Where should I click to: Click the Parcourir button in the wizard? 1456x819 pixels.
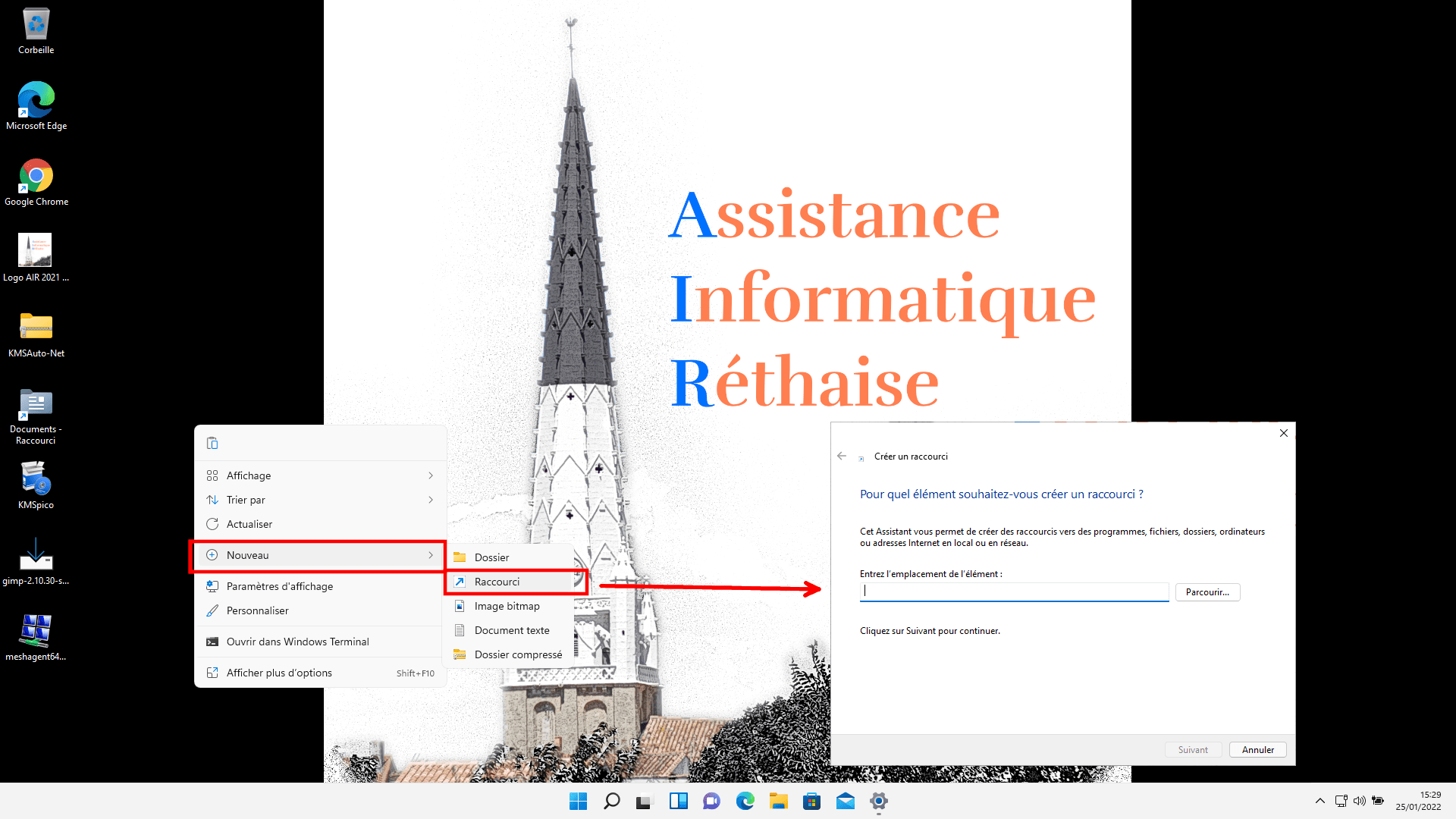tap(1207, 591)
